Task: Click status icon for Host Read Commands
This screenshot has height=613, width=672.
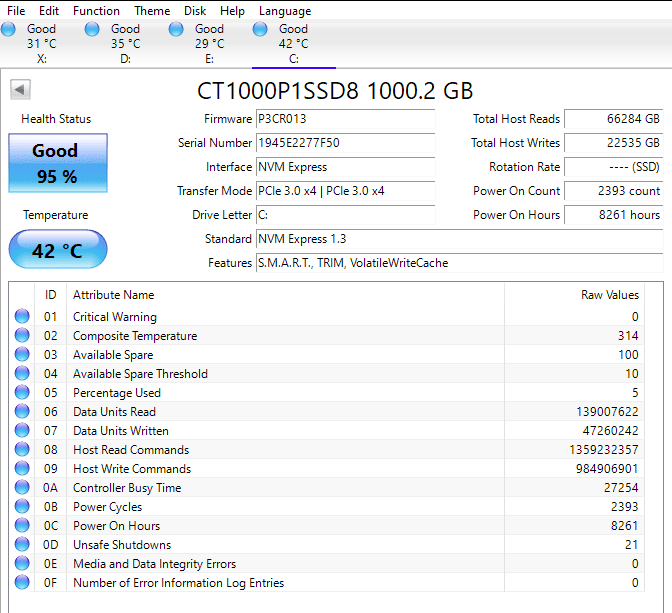Action: coord(22,449)
